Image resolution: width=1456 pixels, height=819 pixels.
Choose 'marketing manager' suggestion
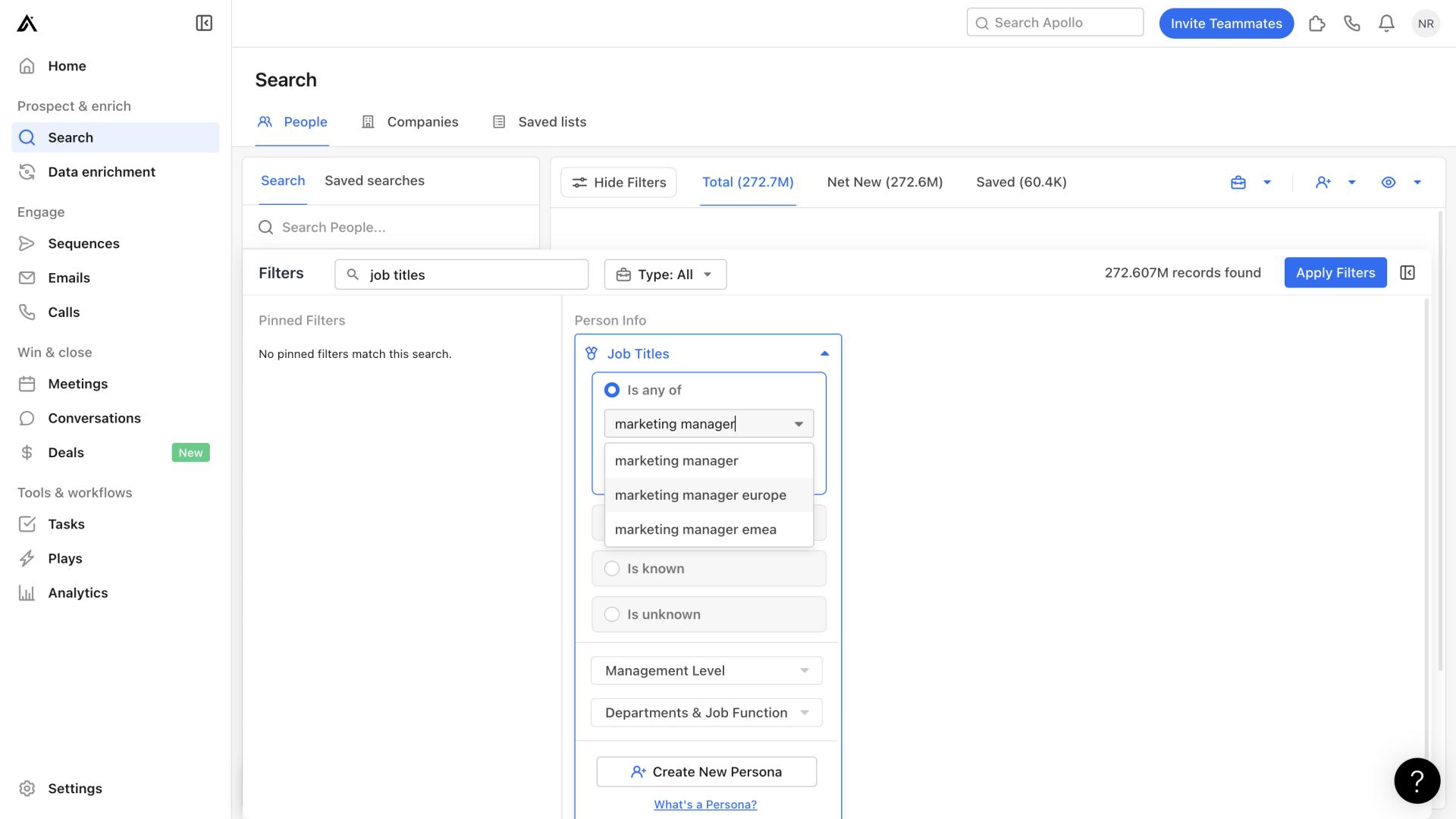709,461
